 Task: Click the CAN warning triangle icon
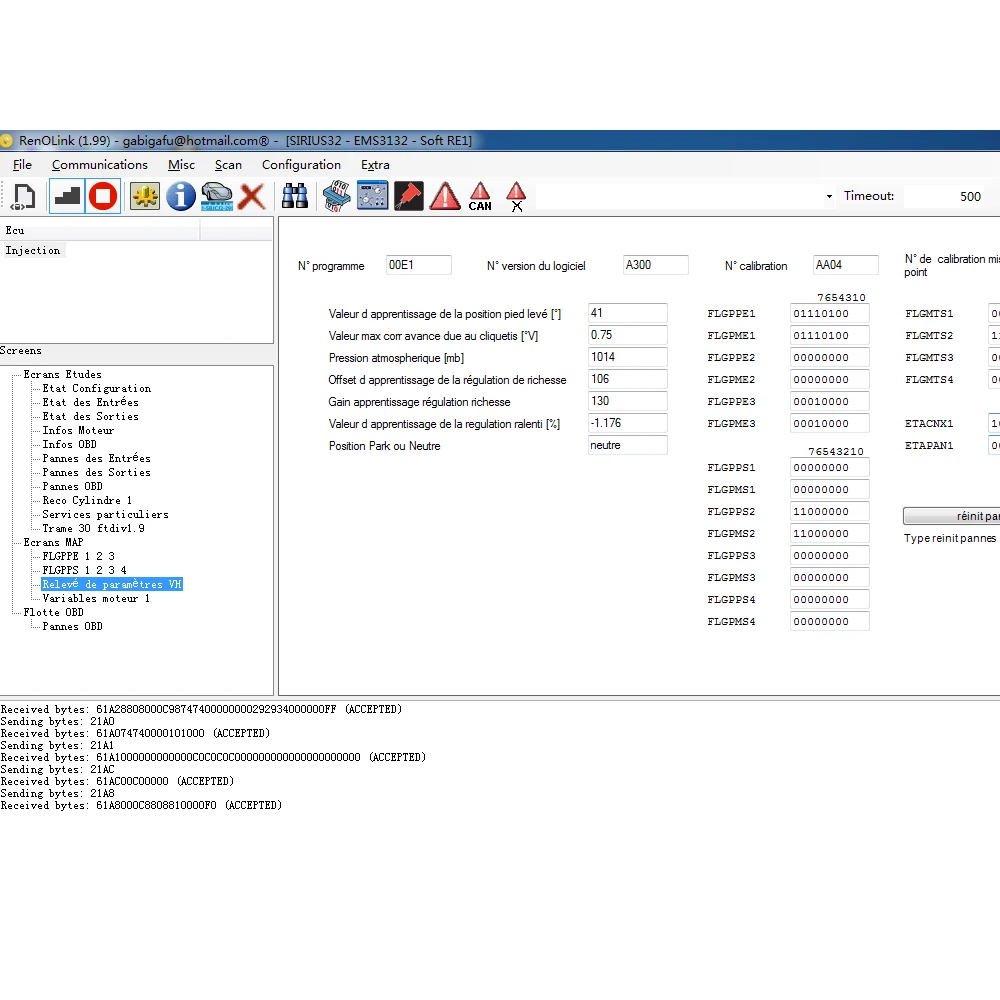(x=480, y=196)
